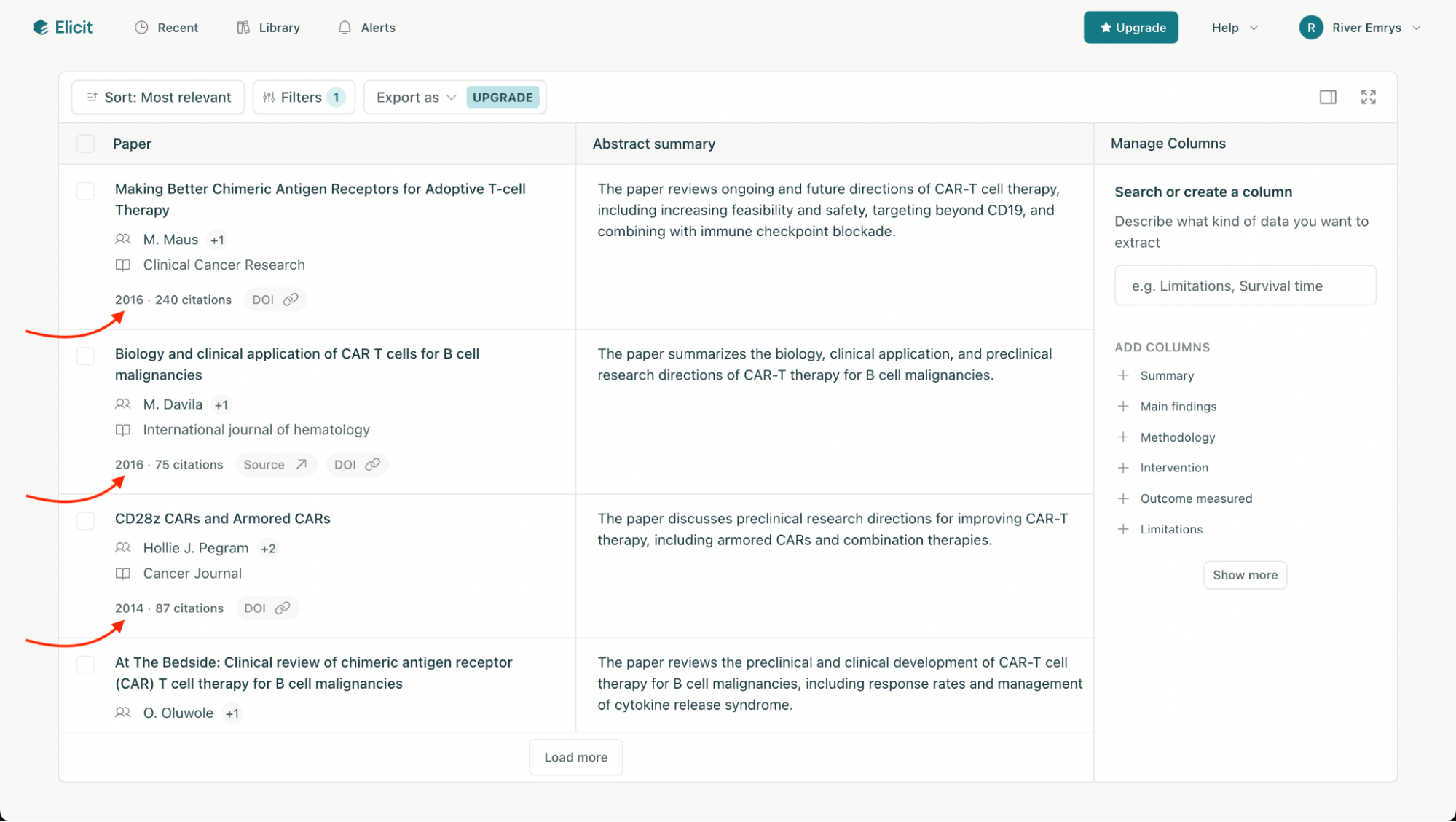Open the River Emrys account dropdown
This screenshot has height=822, width=1456.
coord(1360,28)
